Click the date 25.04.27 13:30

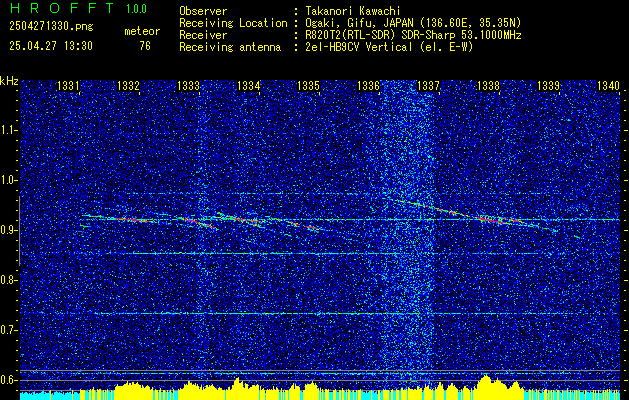point(51,46)
